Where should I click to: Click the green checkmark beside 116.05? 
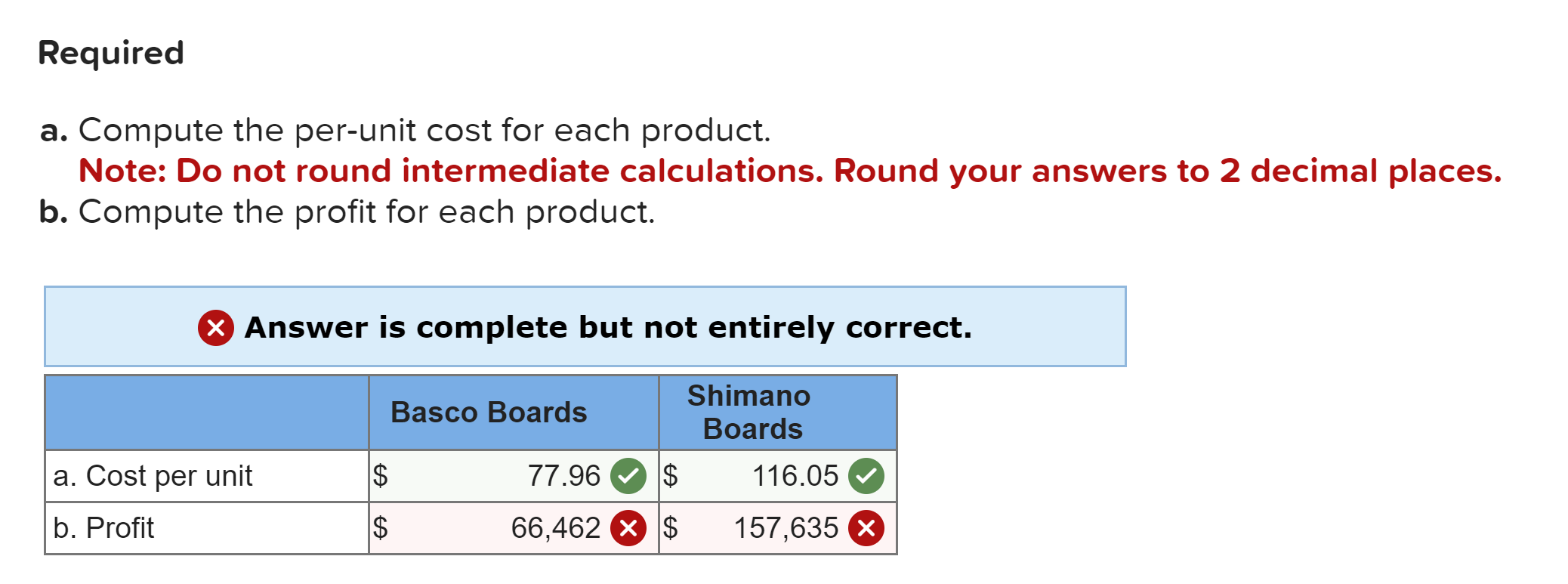[866, 476]
